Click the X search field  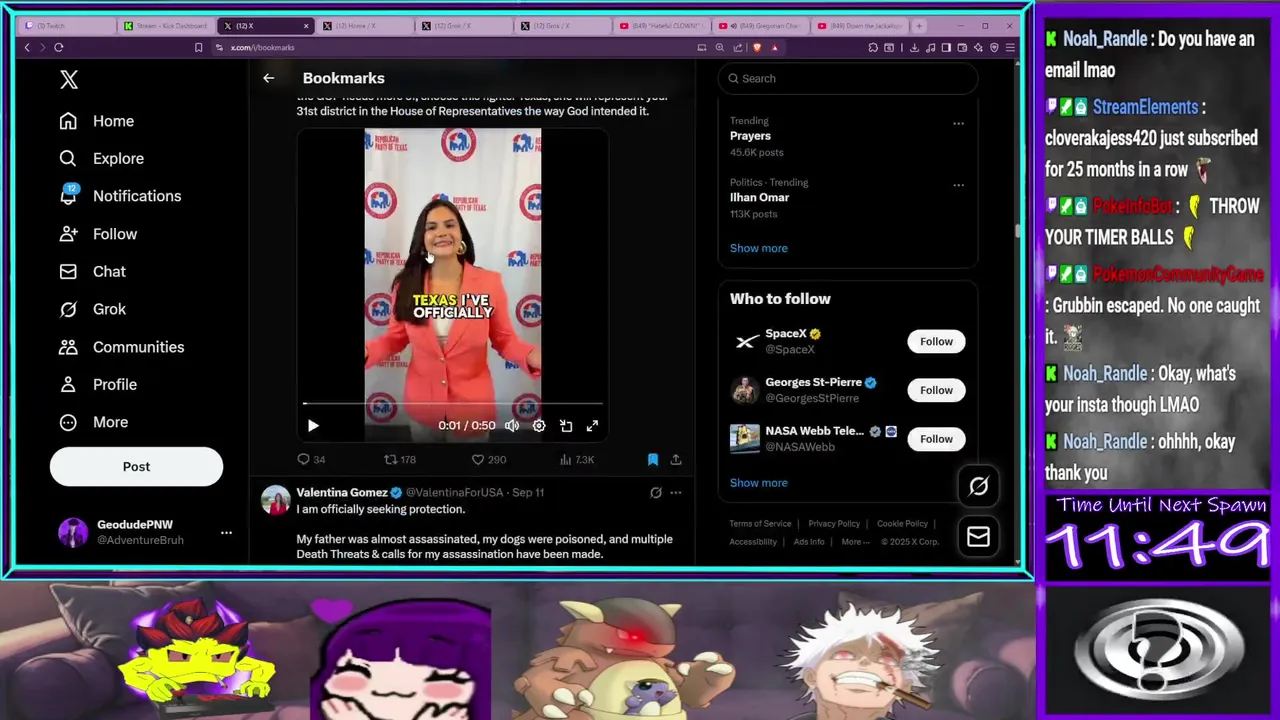[x=848, y=78]
